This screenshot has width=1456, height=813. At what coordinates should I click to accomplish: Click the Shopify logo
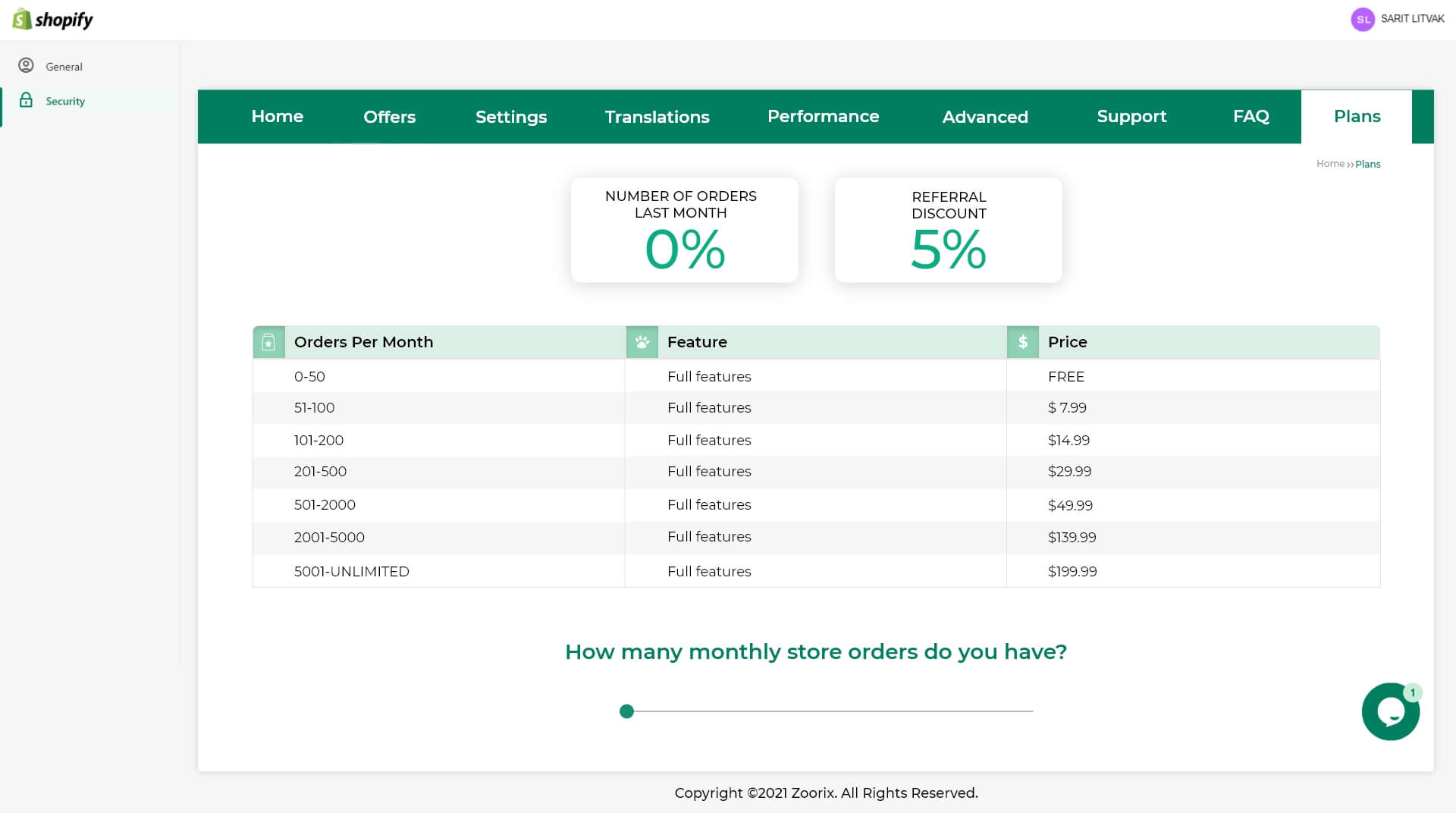tap(52, 20)
